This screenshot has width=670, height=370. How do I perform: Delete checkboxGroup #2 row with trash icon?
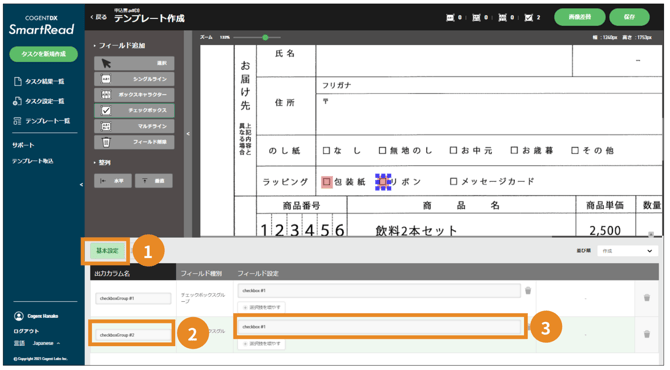coord(646,334)
